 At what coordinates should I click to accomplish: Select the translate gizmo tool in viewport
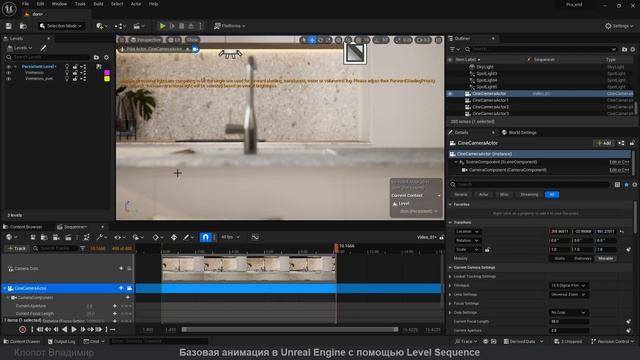pyautogui.click(x=312, y=40)
